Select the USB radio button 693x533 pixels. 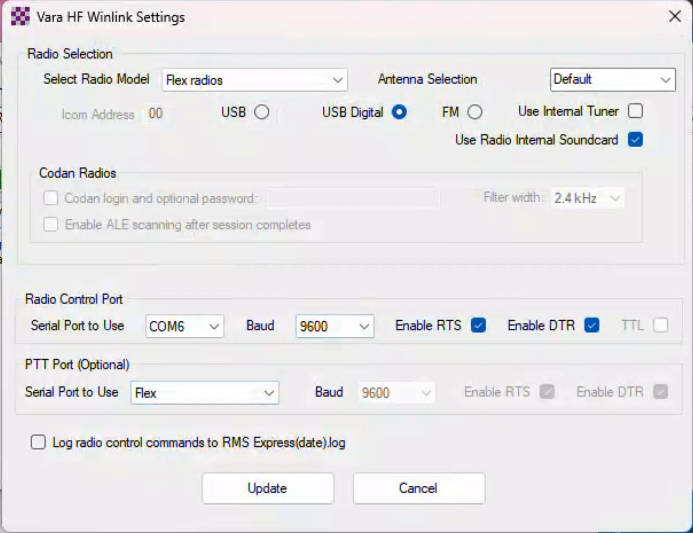262,112
